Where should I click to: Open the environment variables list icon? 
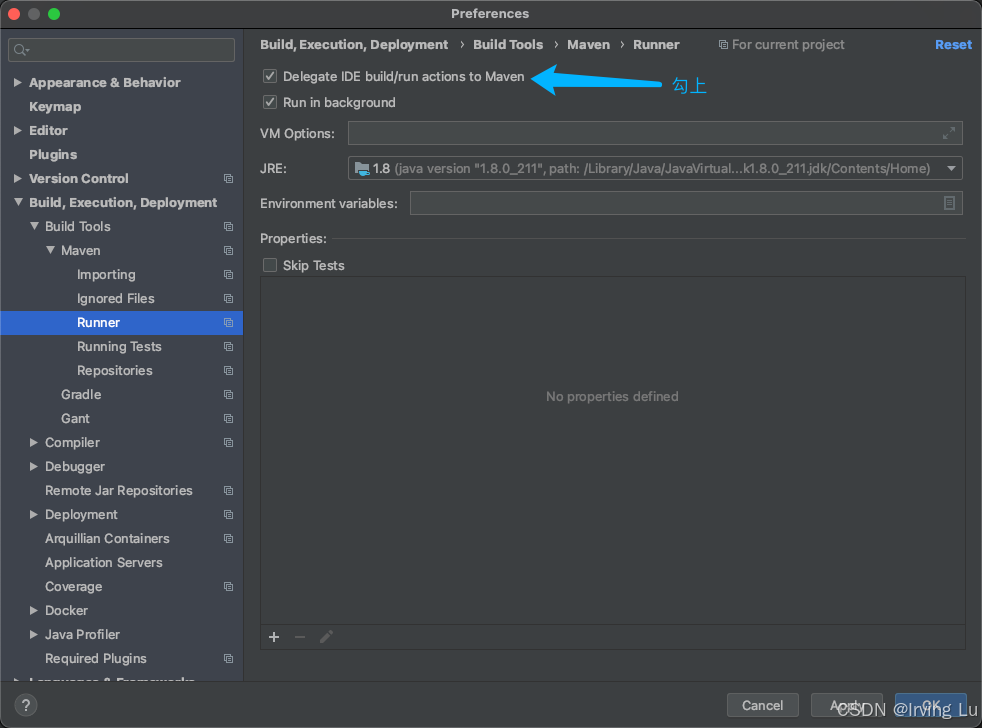949,203
